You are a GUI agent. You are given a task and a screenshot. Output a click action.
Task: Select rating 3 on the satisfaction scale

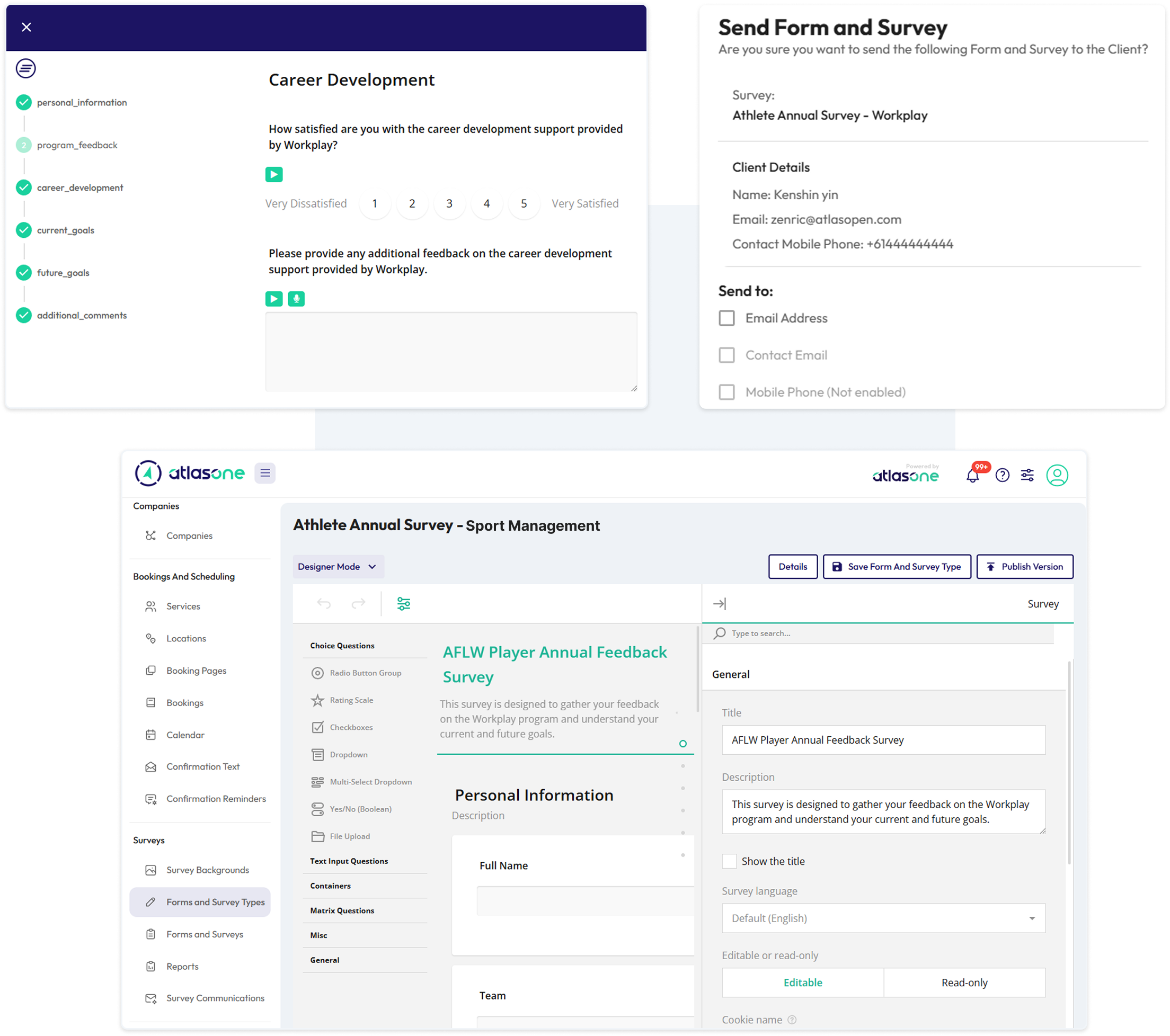click(x=449, y=204)
